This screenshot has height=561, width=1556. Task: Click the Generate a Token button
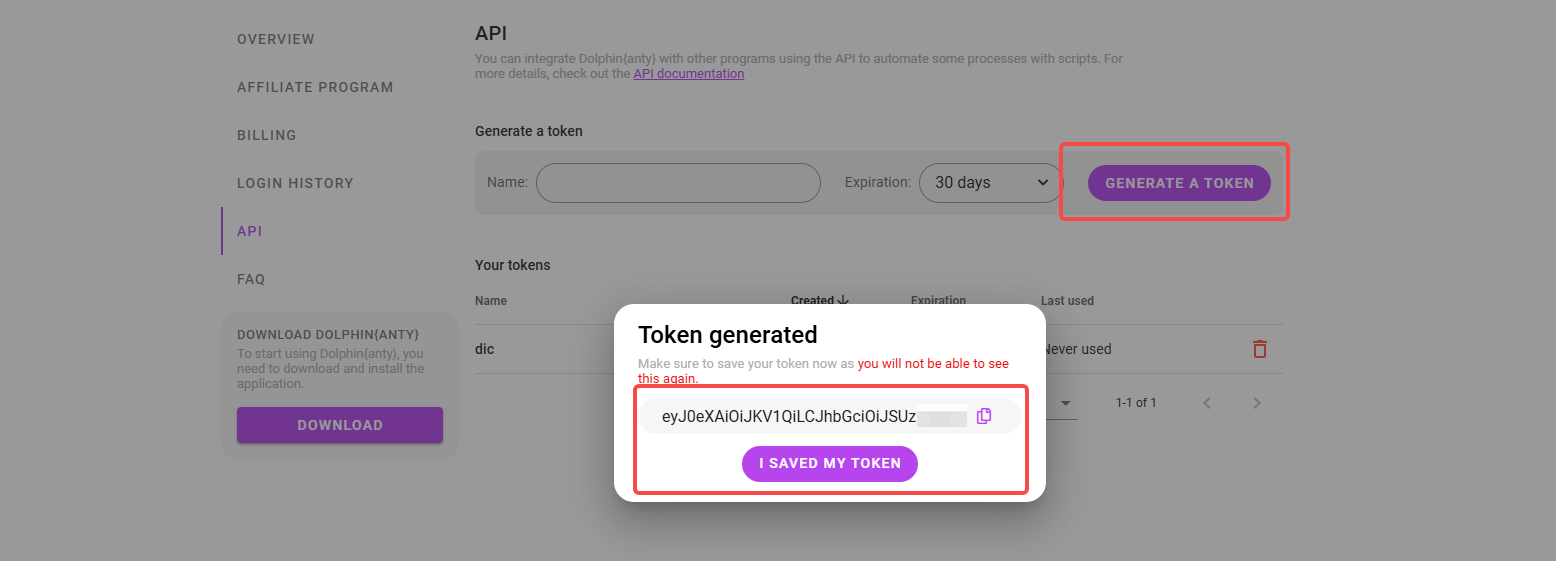point(1179,183)
